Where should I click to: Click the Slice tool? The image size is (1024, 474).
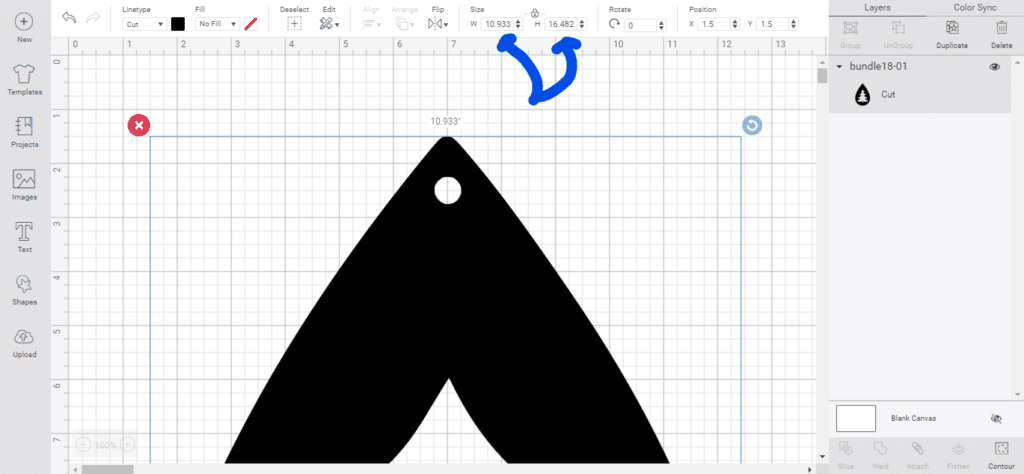pyautogui.click(x=846, y=449)
